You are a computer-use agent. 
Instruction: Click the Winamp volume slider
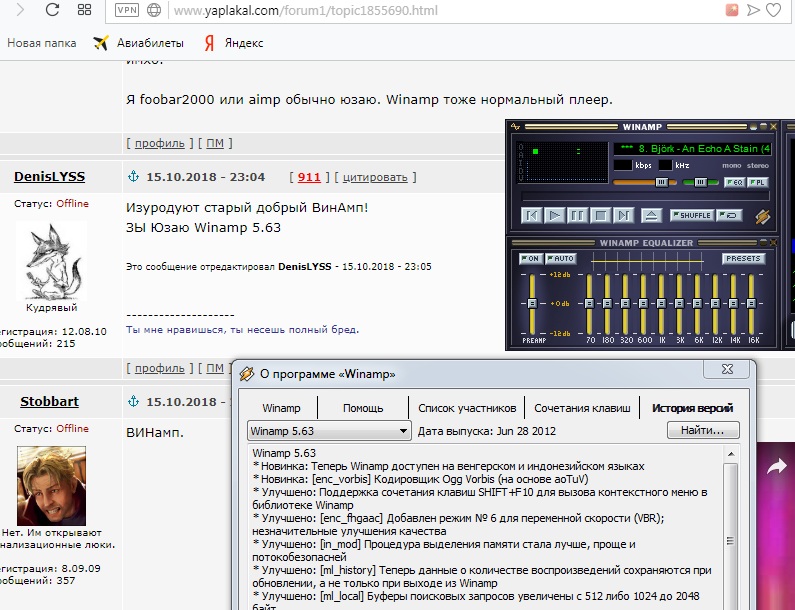pos(640,183)
